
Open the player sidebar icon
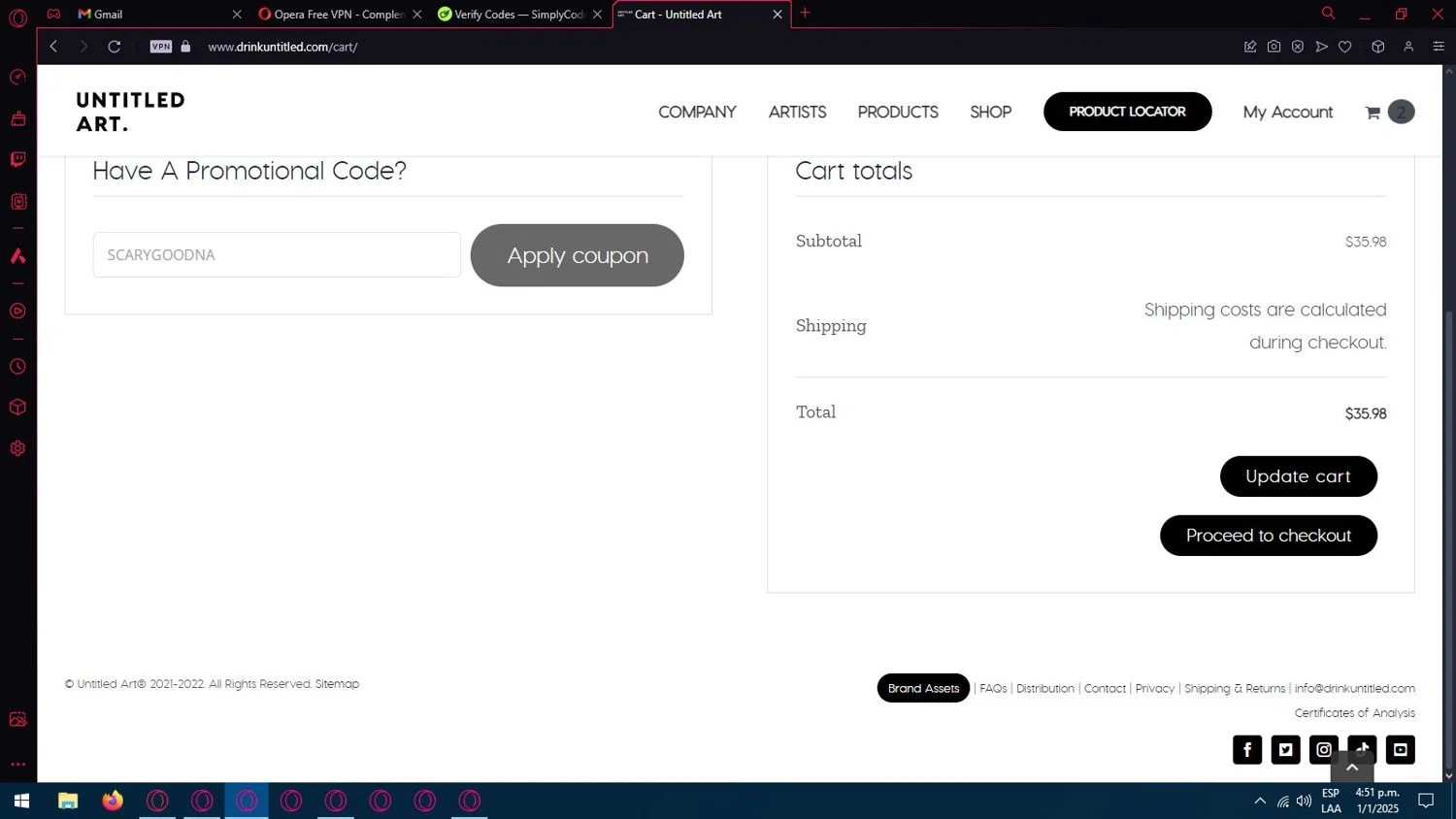click(x=17, y=311)
